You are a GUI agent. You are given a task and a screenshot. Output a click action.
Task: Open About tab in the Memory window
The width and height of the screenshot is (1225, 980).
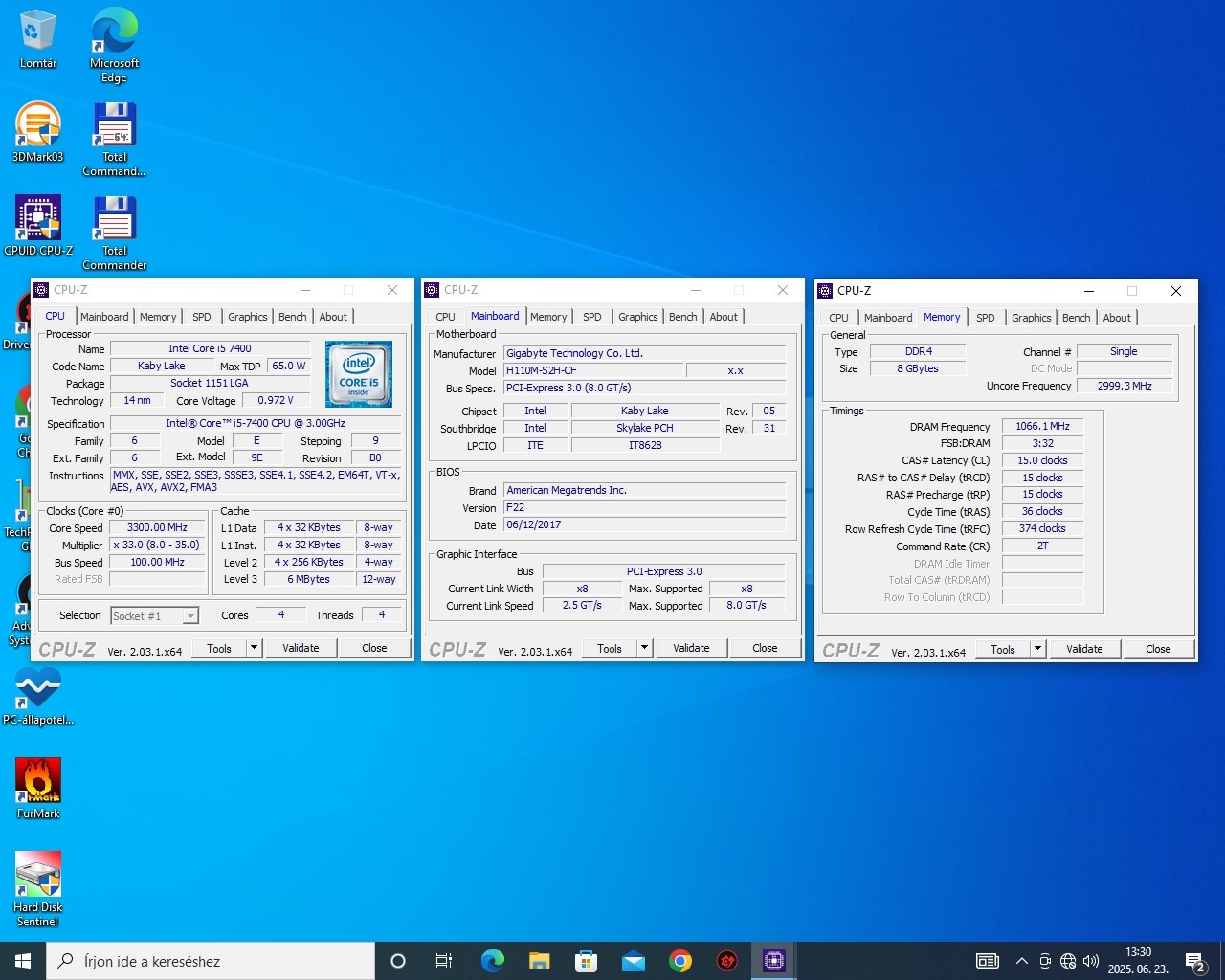pos(1117,318)
